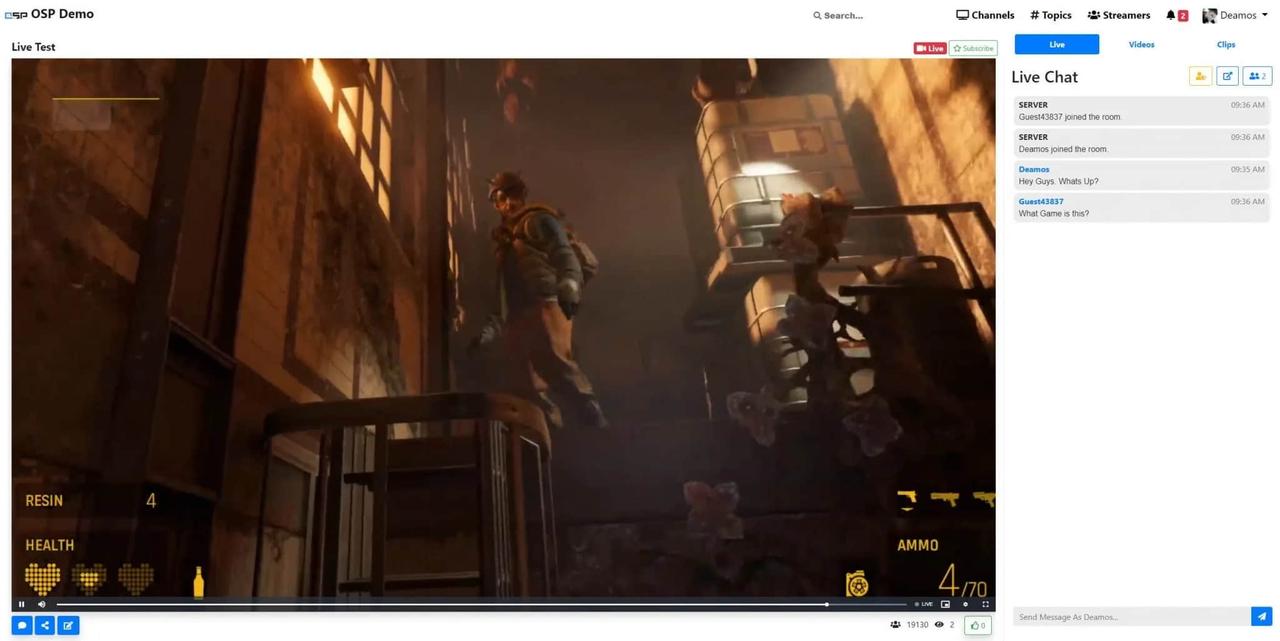Toggle fullscreen on the video player
Image resolution: width=1280 pixels, height=641 pixels.
[x=985, y=604]
